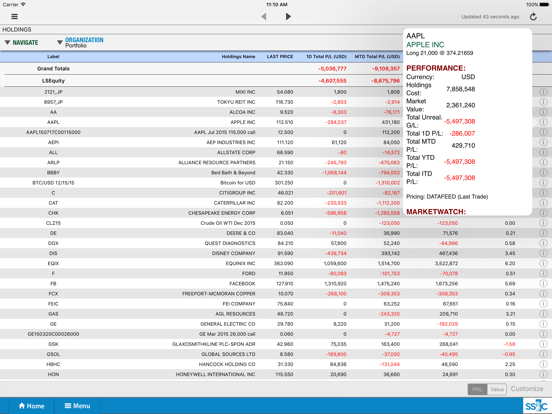Select the LSEquity group row
552x414 pixels.
coord(53,81)
